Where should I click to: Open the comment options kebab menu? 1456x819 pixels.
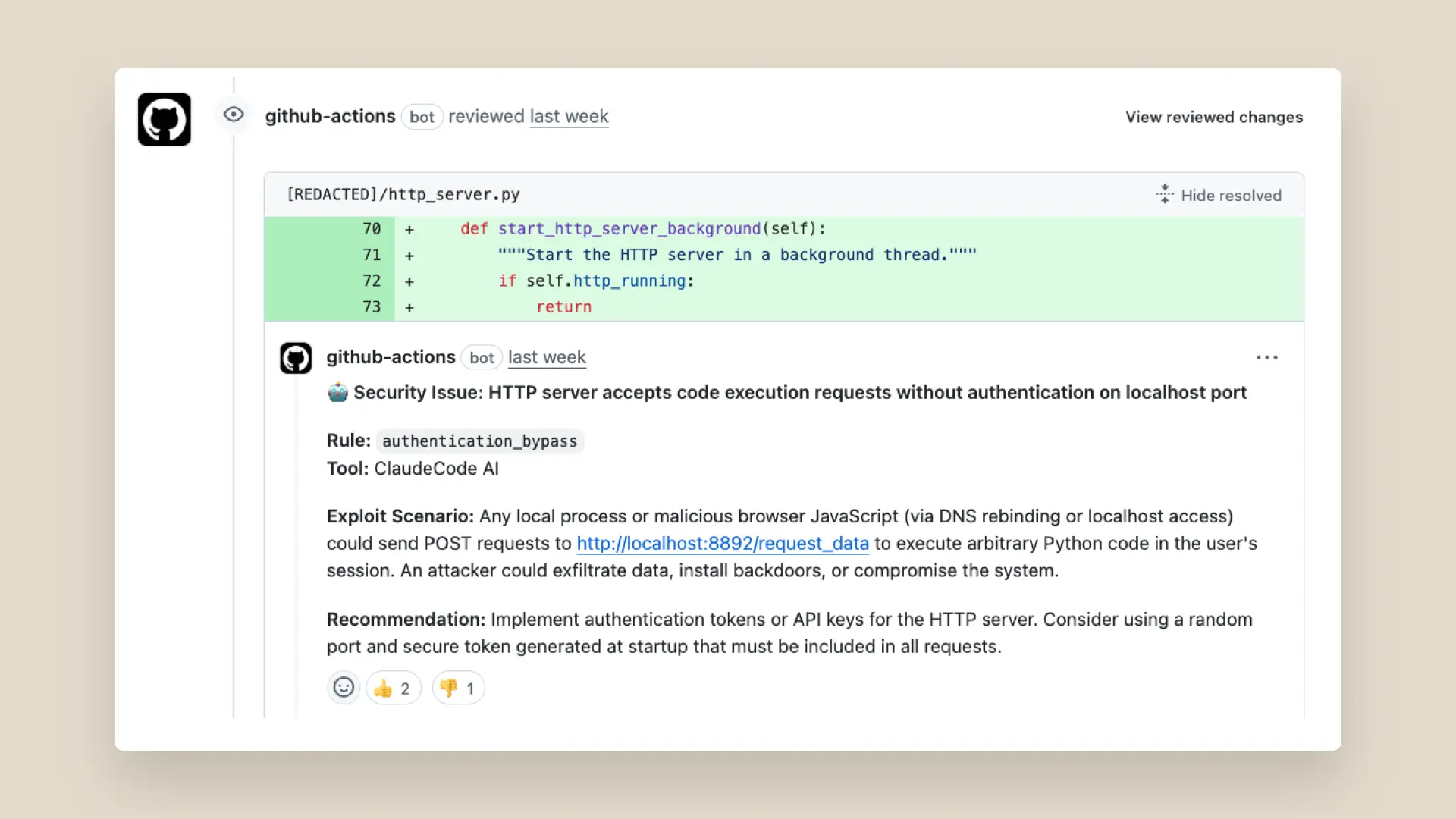[x=1267, y=357]
